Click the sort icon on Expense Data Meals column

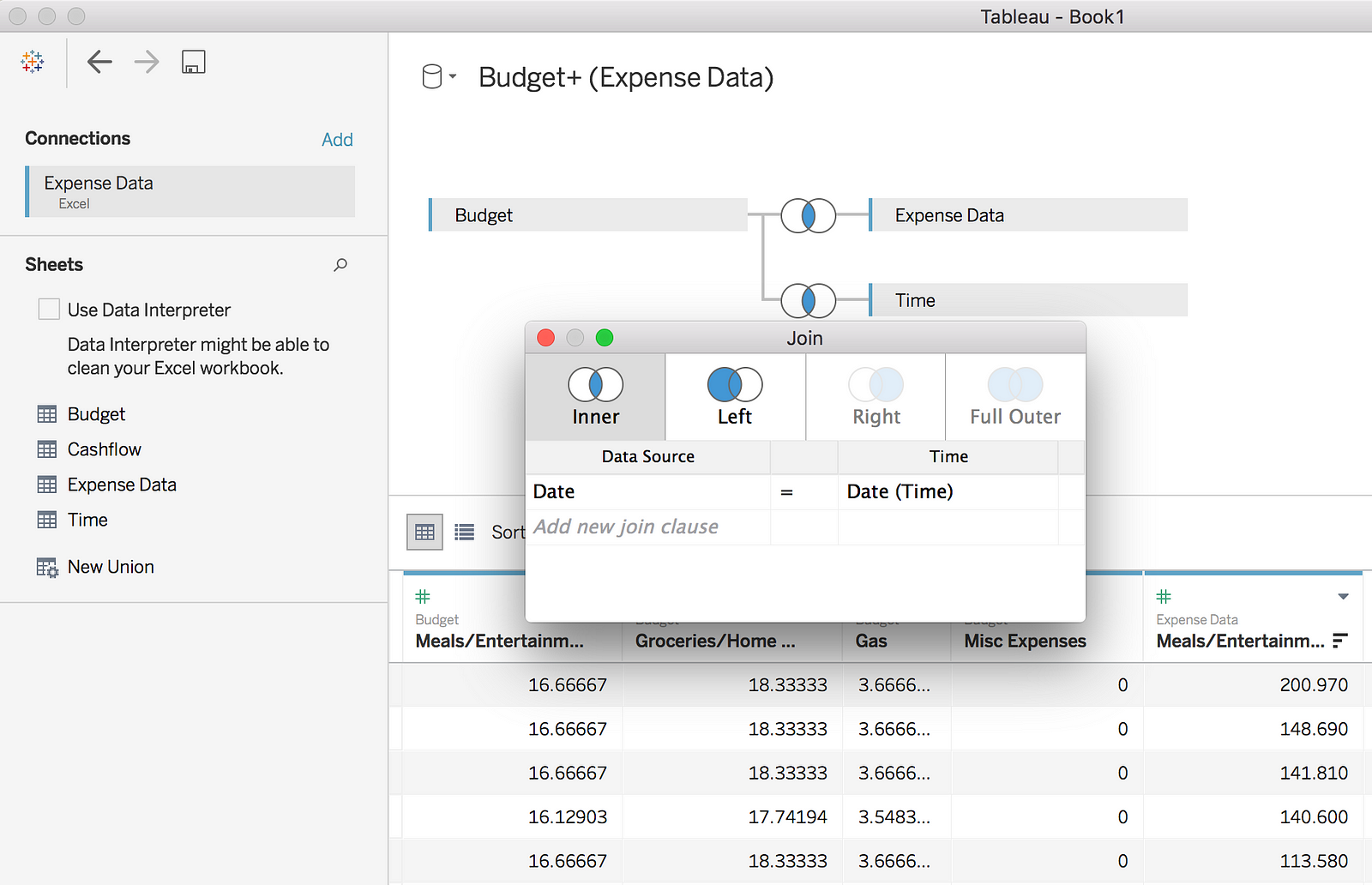[1341, 641]
